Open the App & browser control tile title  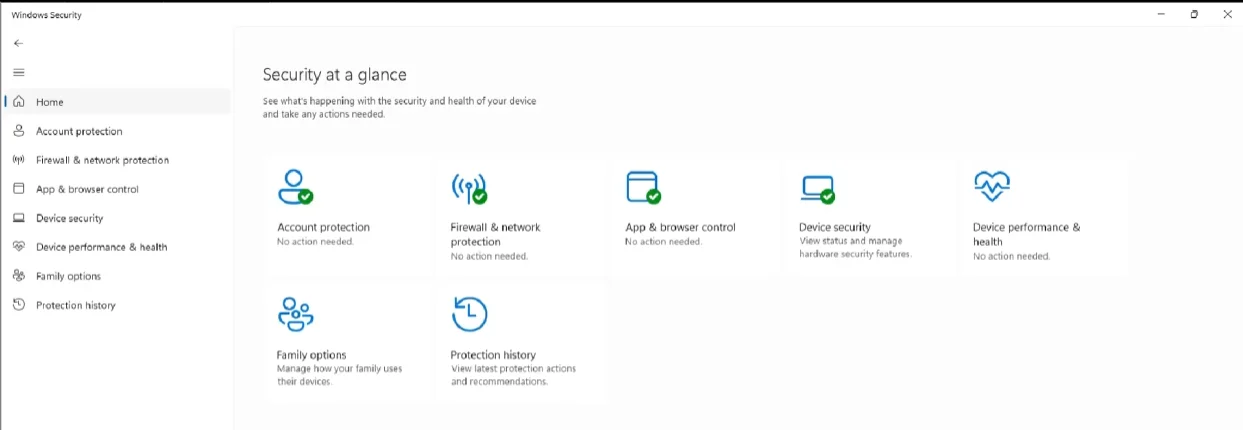click(x=680, y=227)
